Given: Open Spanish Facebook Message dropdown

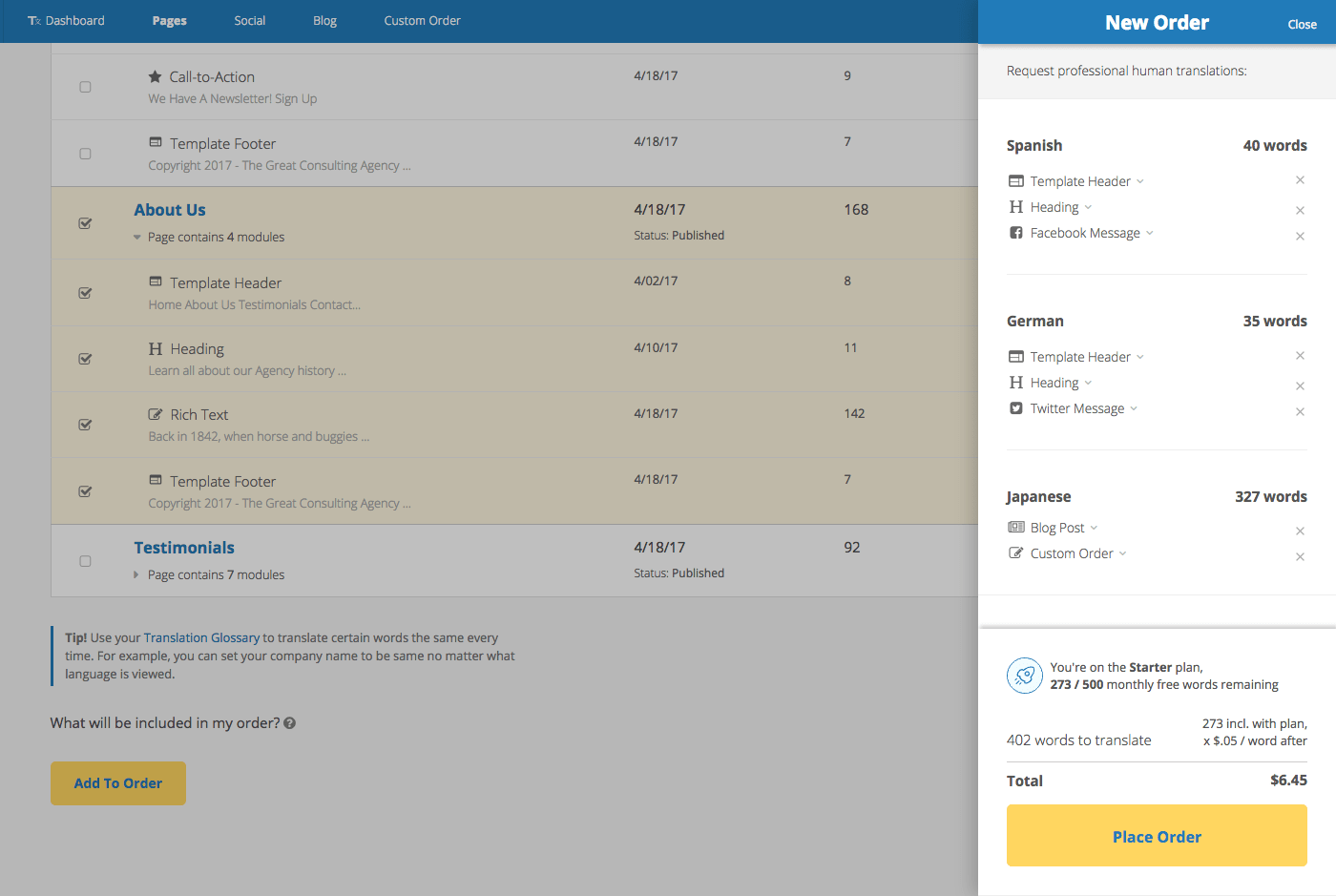Looking at the screenshot, I should click(1149, 233).
